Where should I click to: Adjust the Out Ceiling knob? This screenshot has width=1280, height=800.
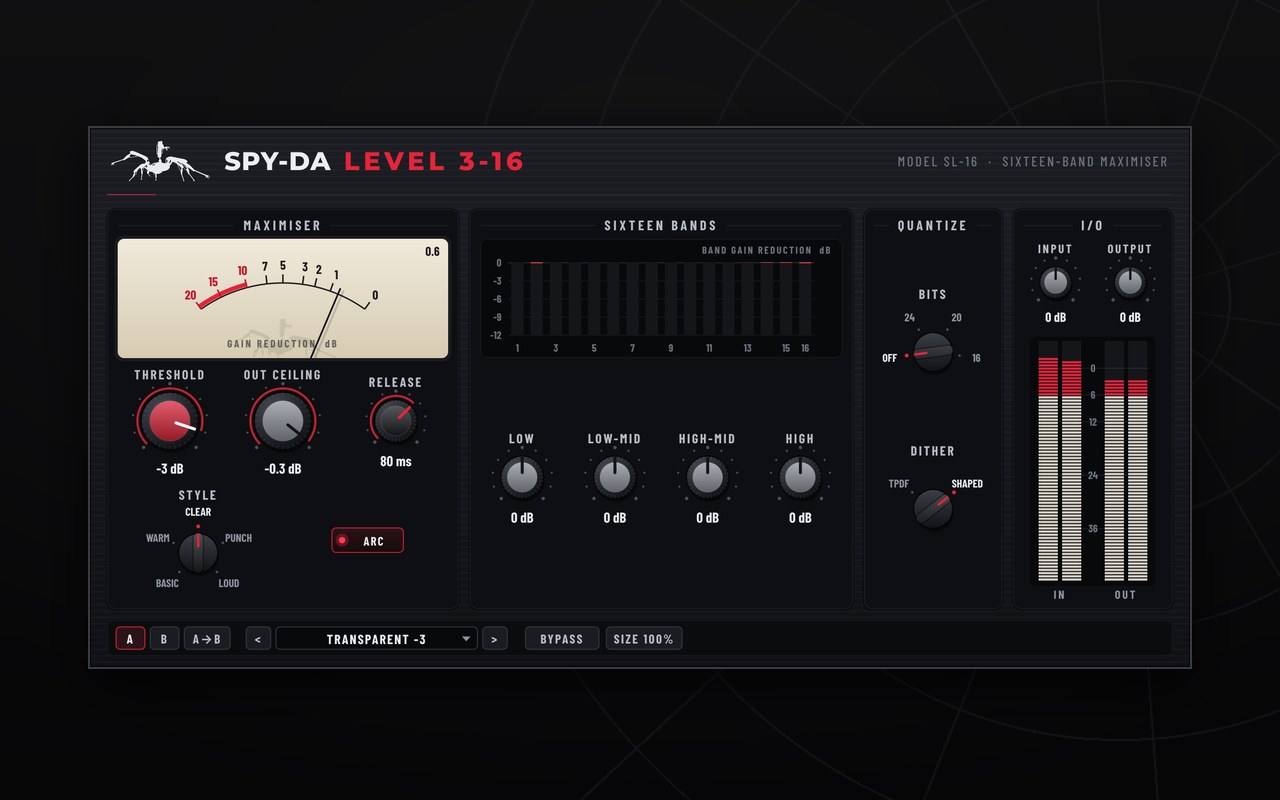(282, 419)
